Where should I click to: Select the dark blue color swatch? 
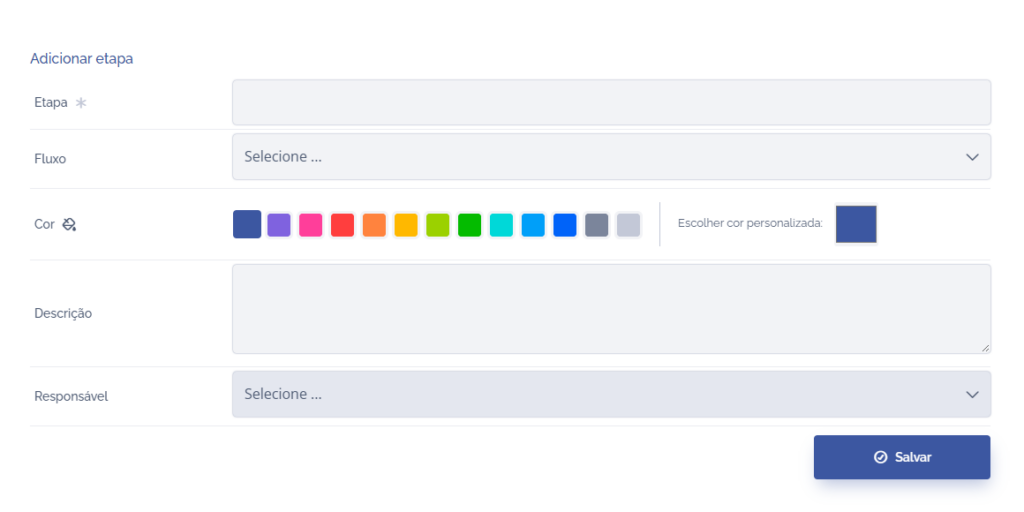pos(247,224)
